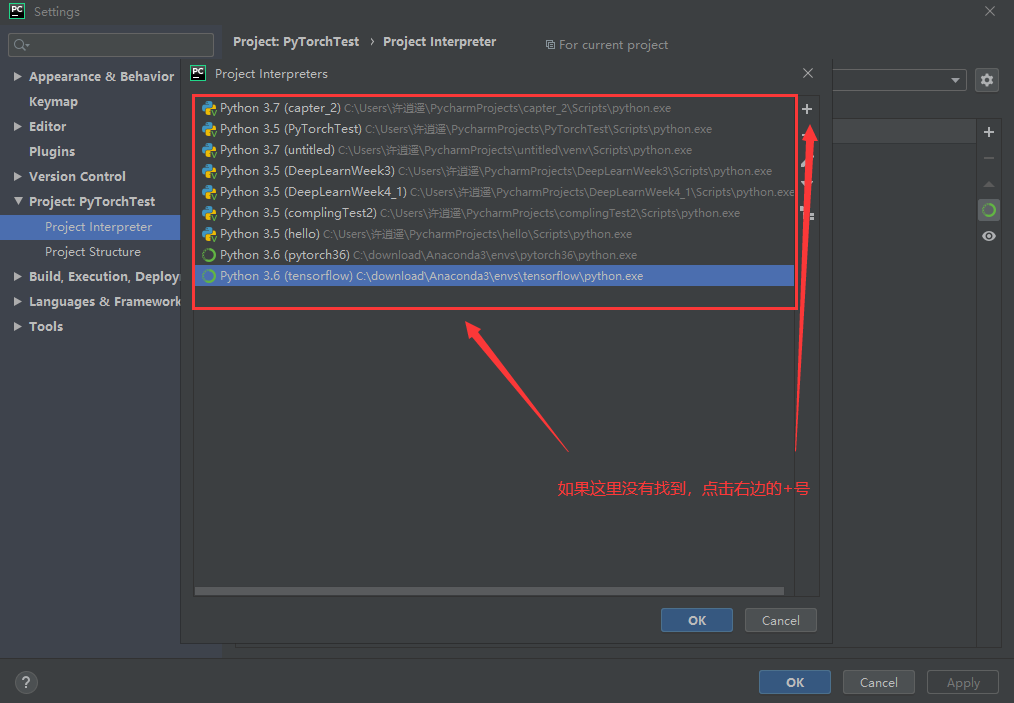Show interpreter paths with the eye icon
This screenshot has width=1014, height=703.
pyautogui.click(x=989, y=236)
